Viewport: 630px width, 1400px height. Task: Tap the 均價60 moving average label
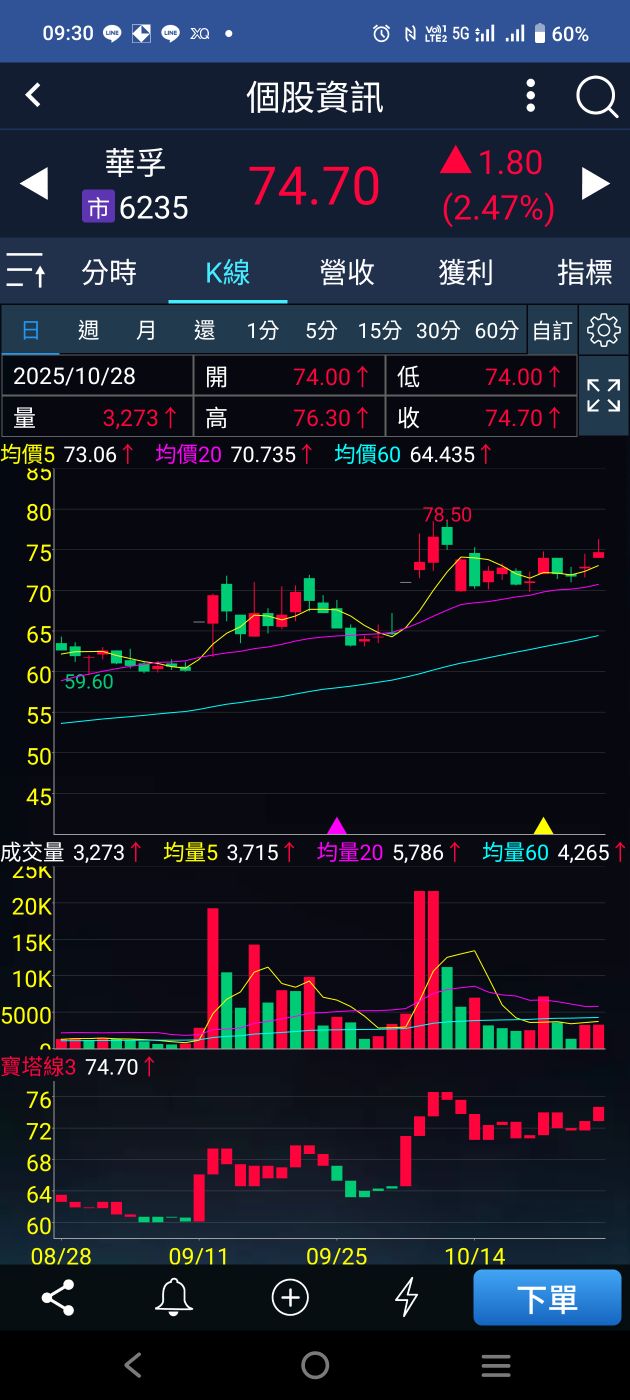point(367,455)
